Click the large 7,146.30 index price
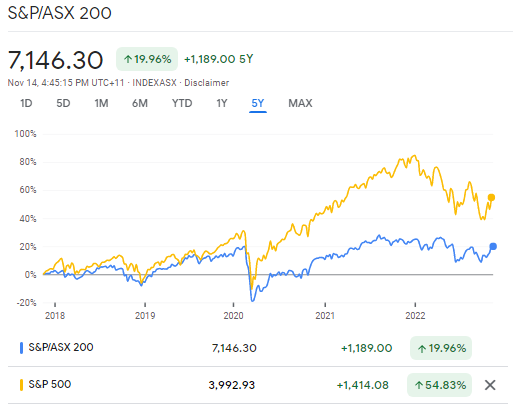 pos(55,60)
